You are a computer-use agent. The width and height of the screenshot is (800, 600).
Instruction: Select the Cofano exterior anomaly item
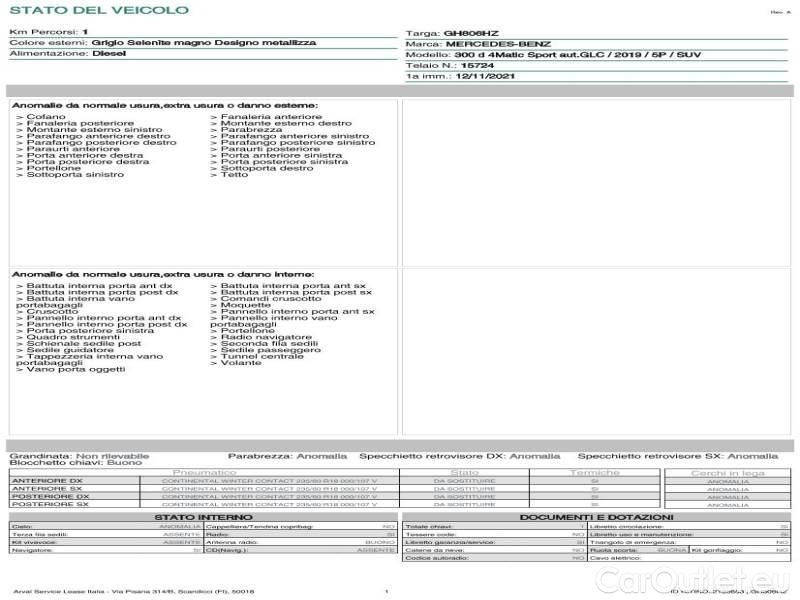[40, 117]
